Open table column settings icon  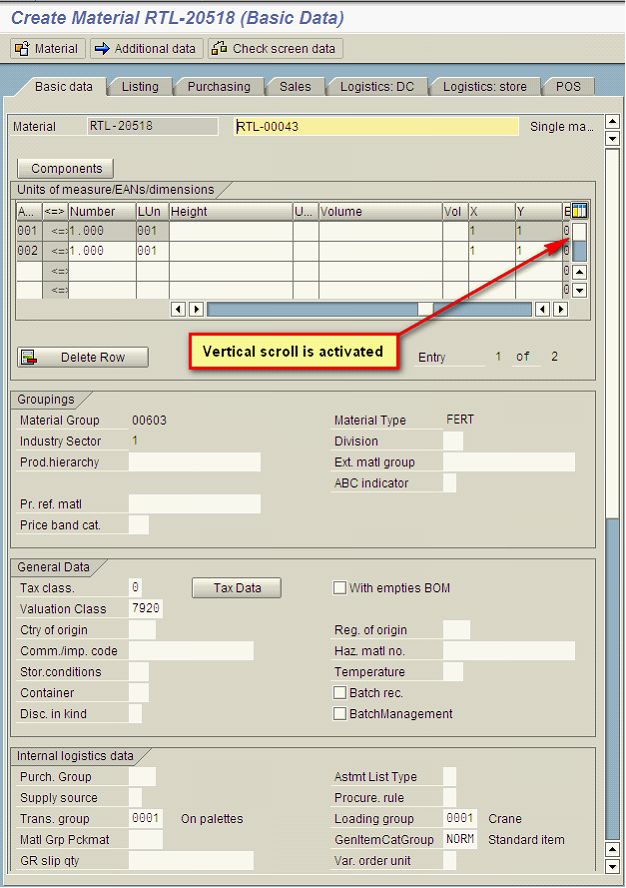[x=578, y=211]
